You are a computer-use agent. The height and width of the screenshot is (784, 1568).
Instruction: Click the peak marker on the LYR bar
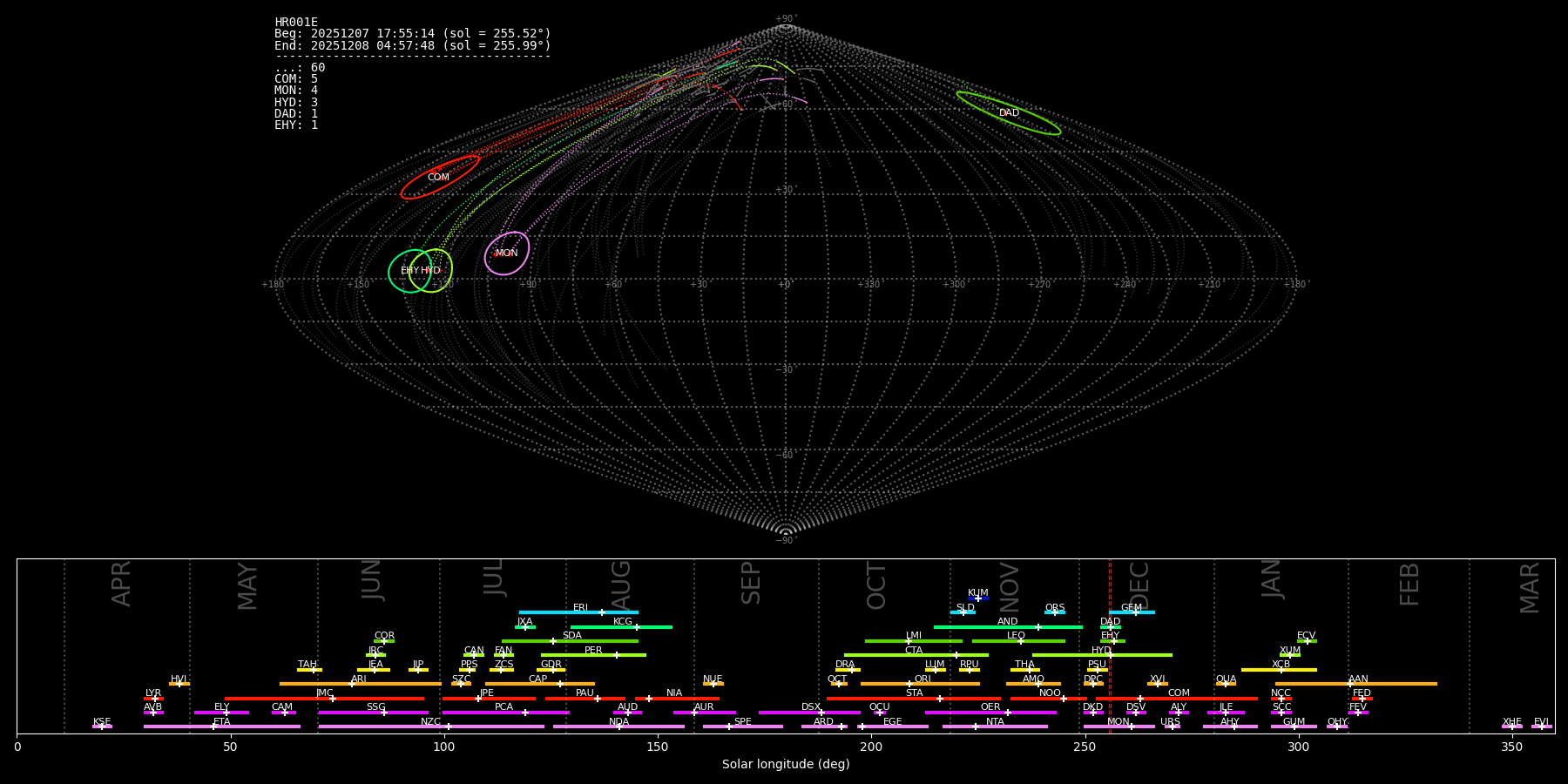pyautogui.click(x=155, y=699)
